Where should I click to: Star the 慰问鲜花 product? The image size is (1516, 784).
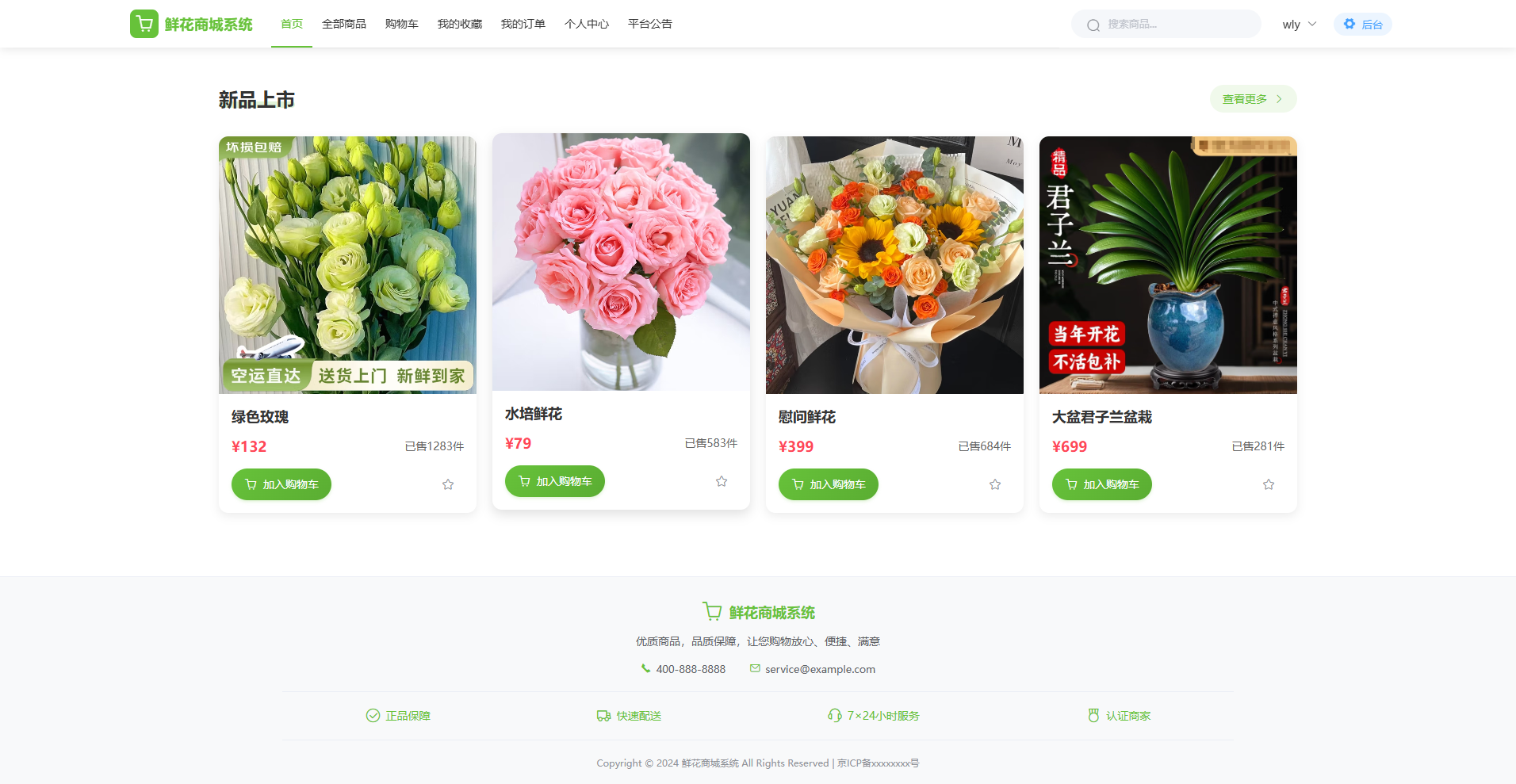[x=995, y=484]
